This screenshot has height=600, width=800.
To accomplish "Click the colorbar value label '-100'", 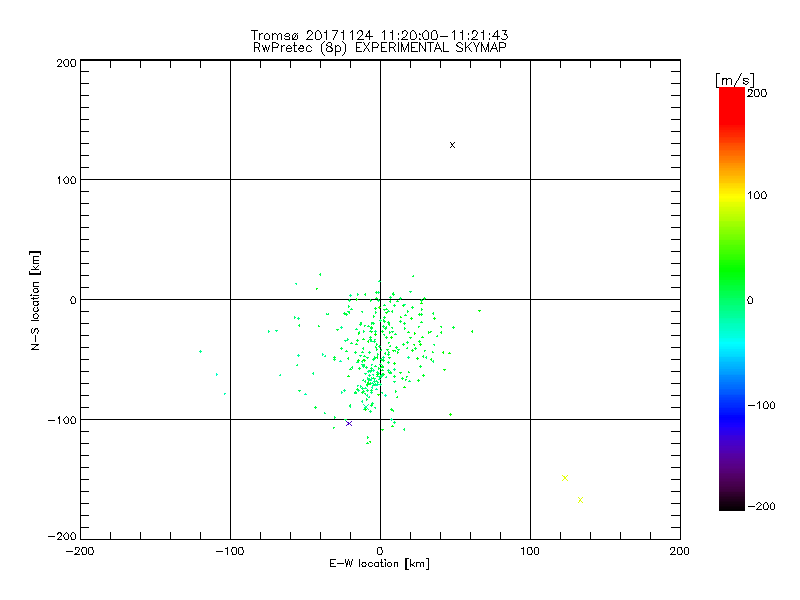I will point(761,405).
